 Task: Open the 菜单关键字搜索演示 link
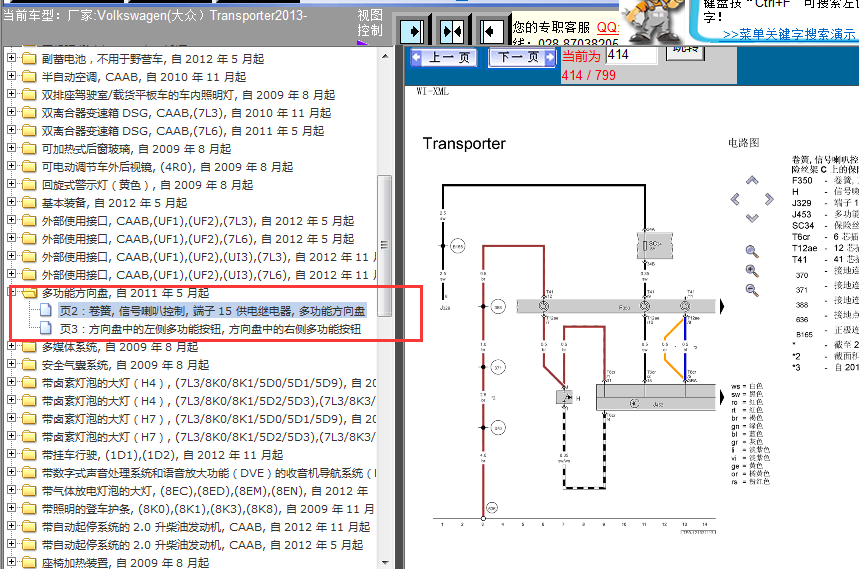789,35
